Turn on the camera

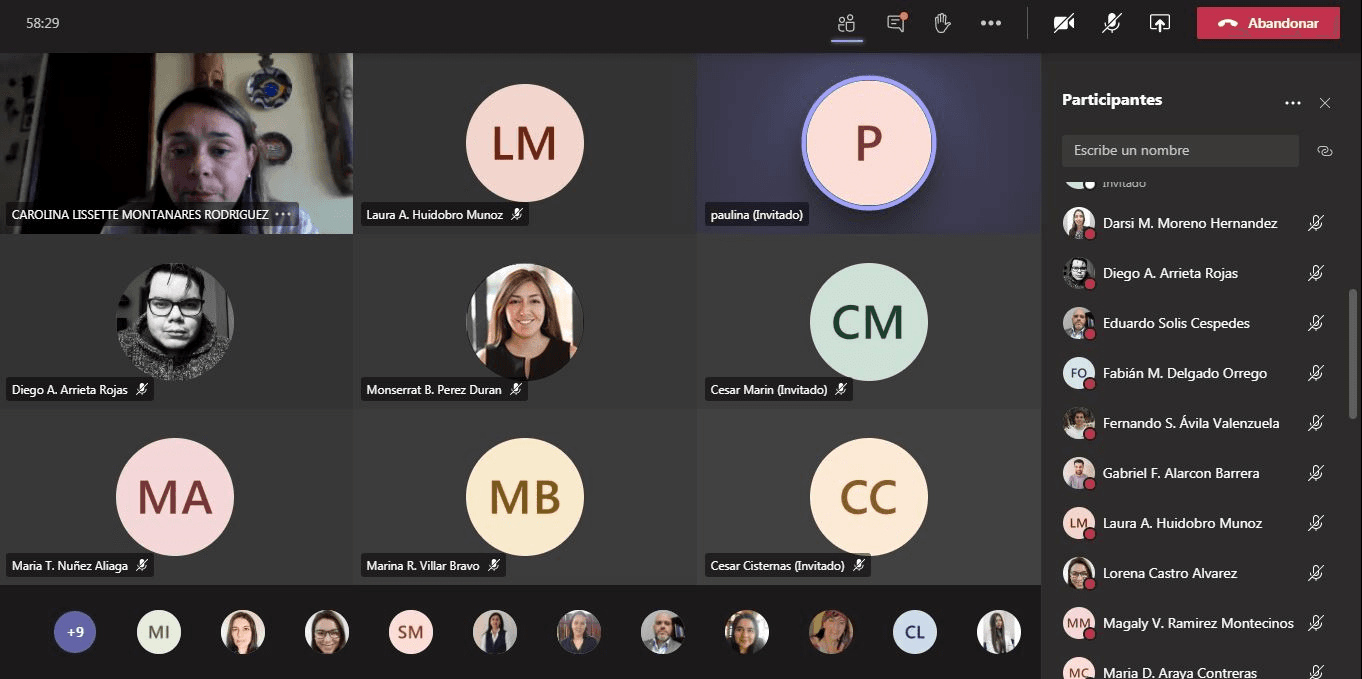[x=1064, y=23]
